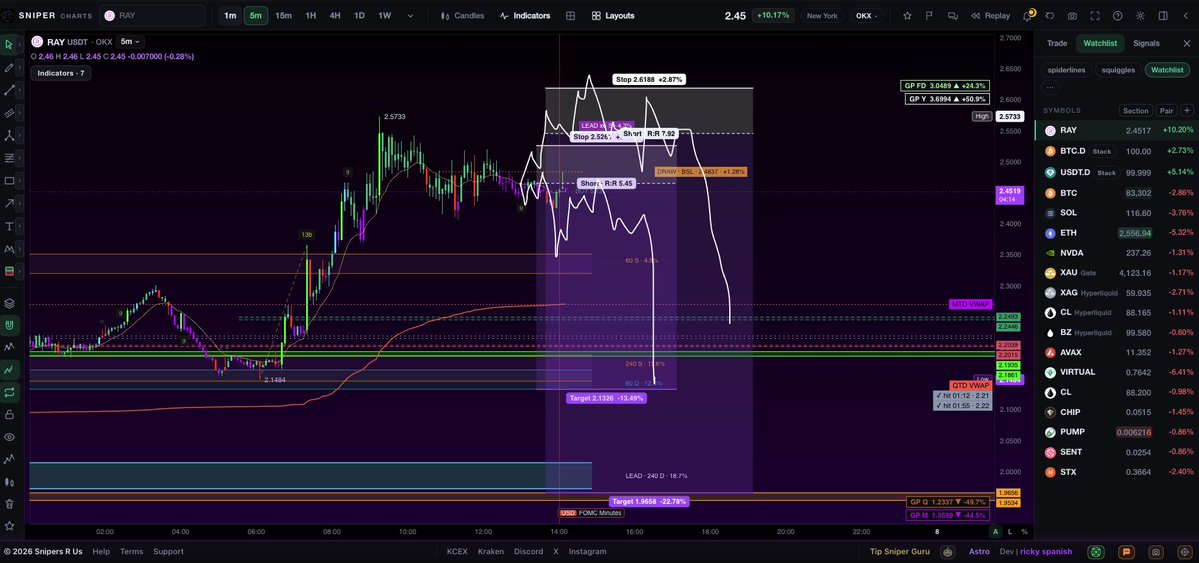Toggle the side panel layout icon
This screenshot has height=563, width=1199.
[1163, 15]
